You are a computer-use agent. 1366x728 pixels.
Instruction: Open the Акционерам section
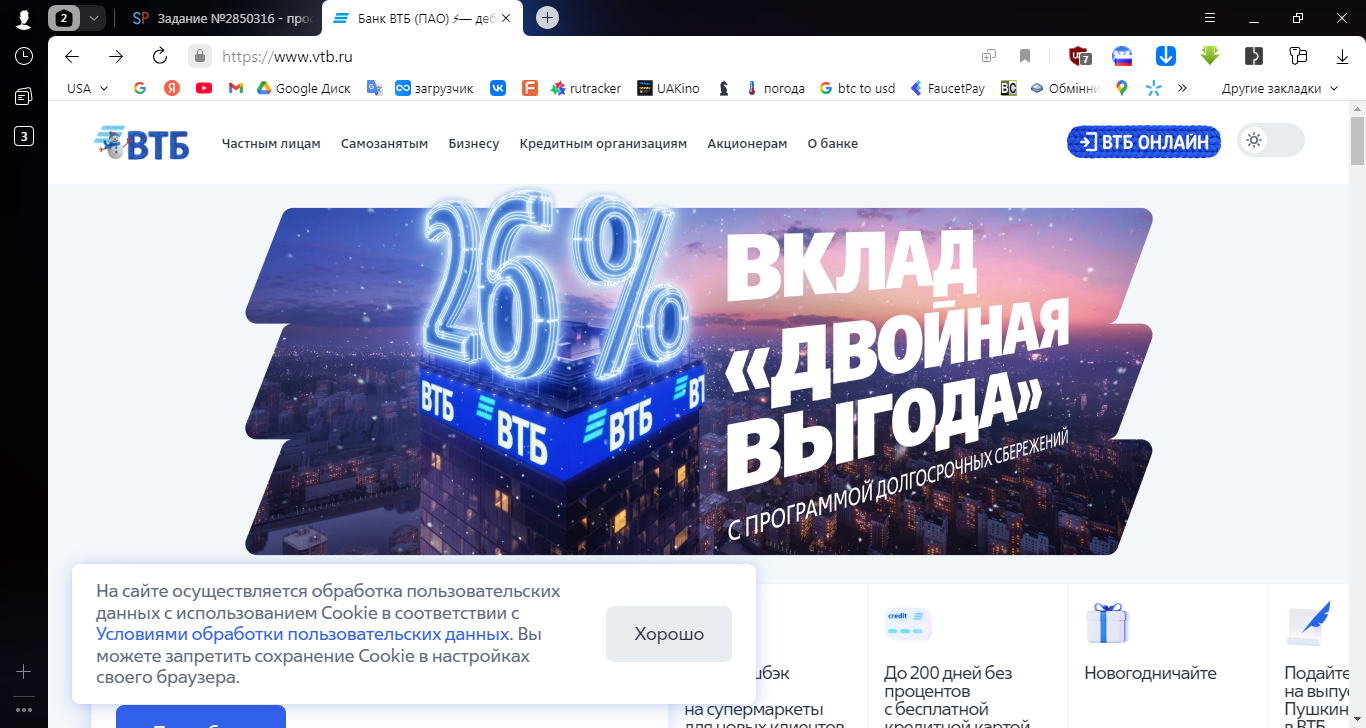point(747,143)
